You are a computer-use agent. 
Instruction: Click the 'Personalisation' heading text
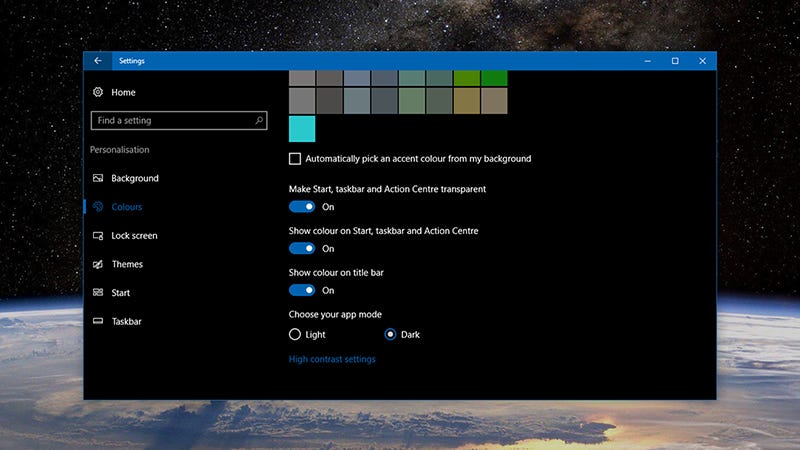(119, 149)
